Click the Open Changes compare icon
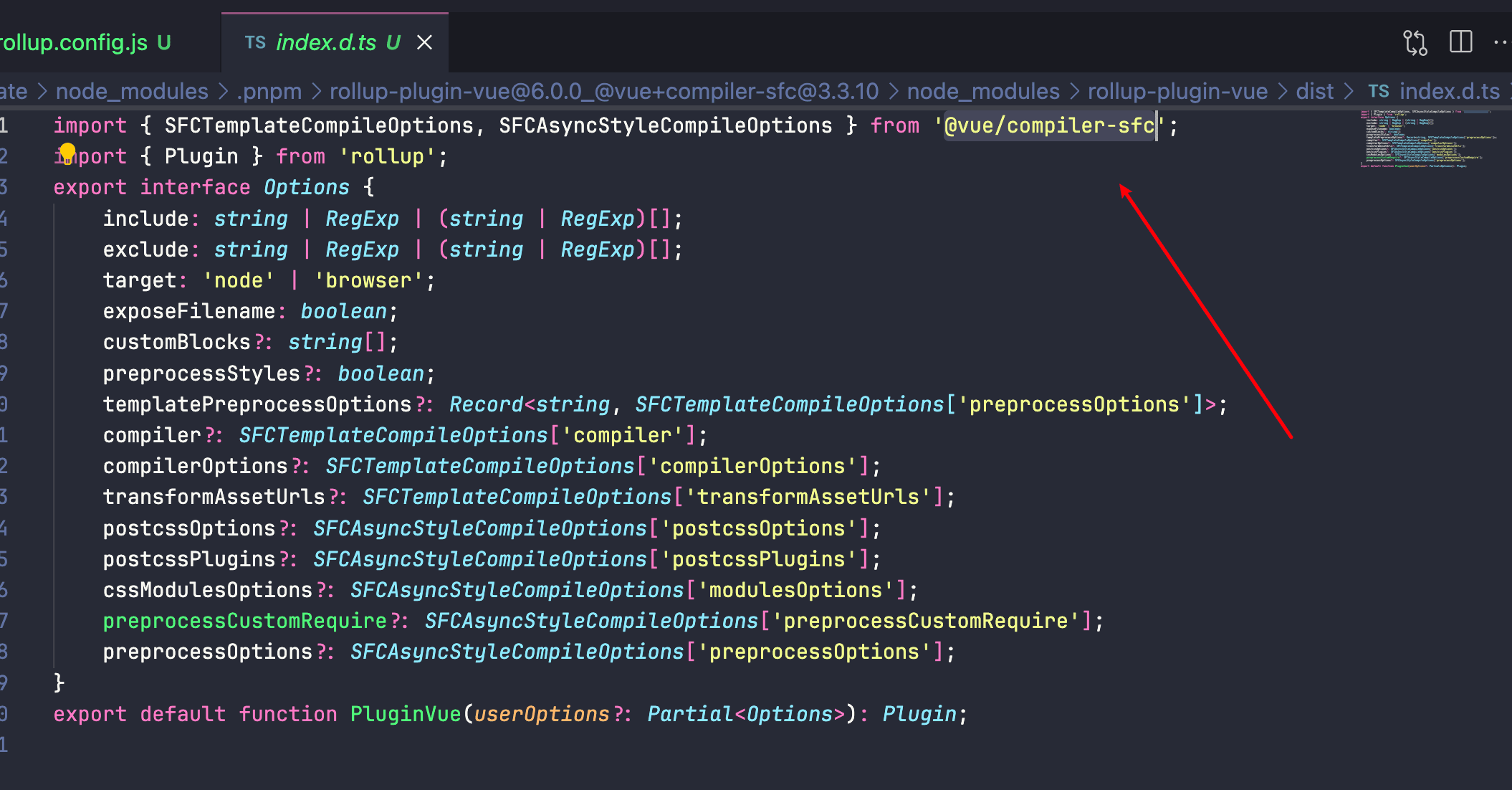This screenshot has height=790, width=1512. [1415, 42]
